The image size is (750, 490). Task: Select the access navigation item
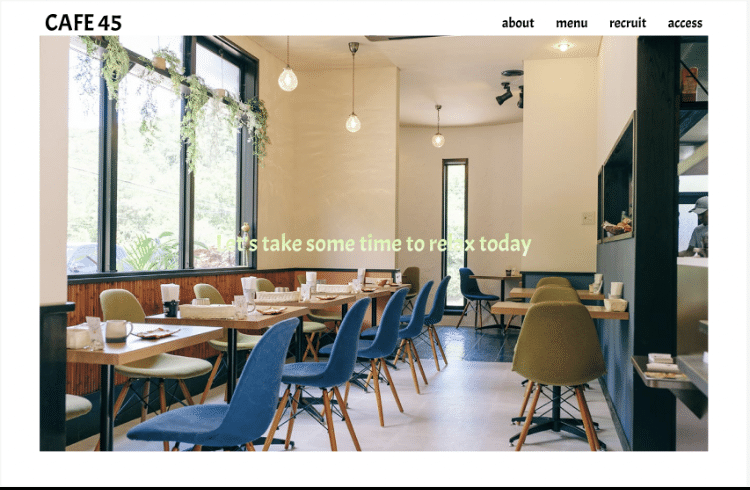(685, 23)
